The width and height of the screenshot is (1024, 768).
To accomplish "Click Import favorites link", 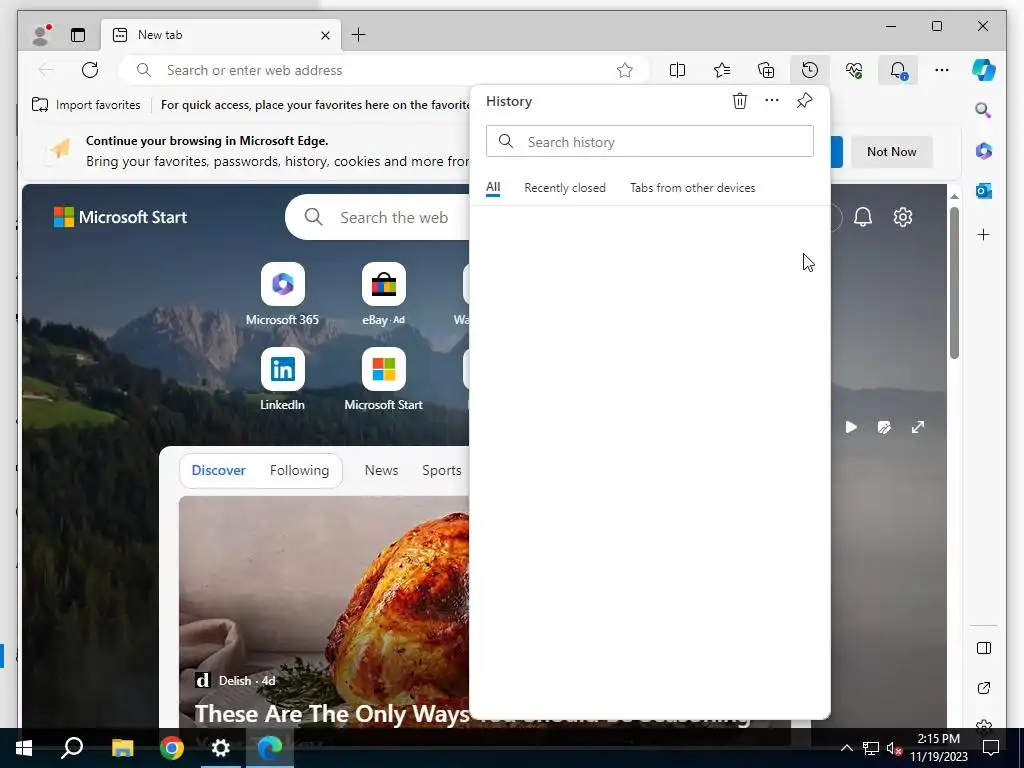I will [x=86, y=104].
